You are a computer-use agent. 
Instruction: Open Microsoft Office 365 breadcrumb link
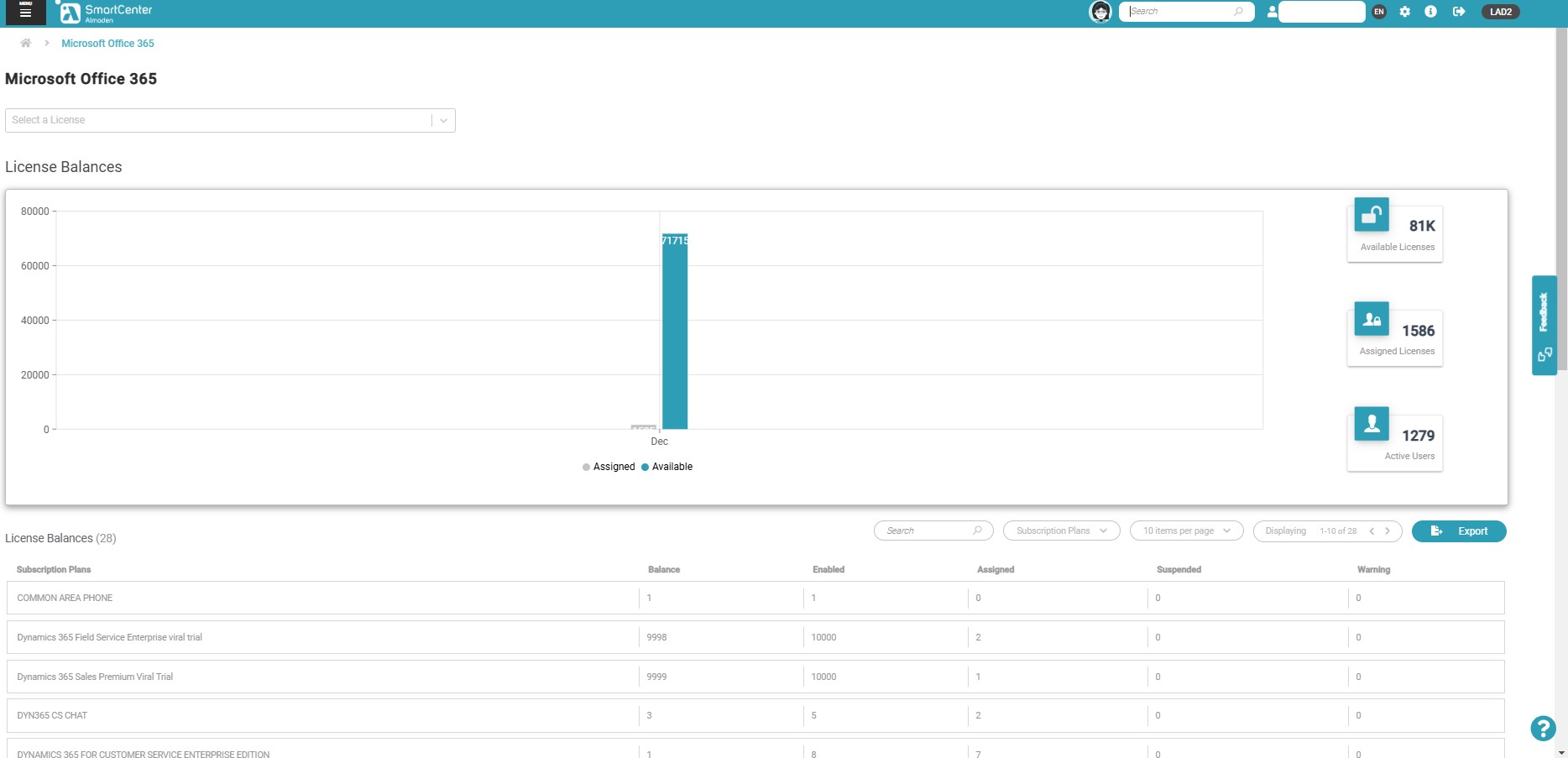tap(107, 44)
